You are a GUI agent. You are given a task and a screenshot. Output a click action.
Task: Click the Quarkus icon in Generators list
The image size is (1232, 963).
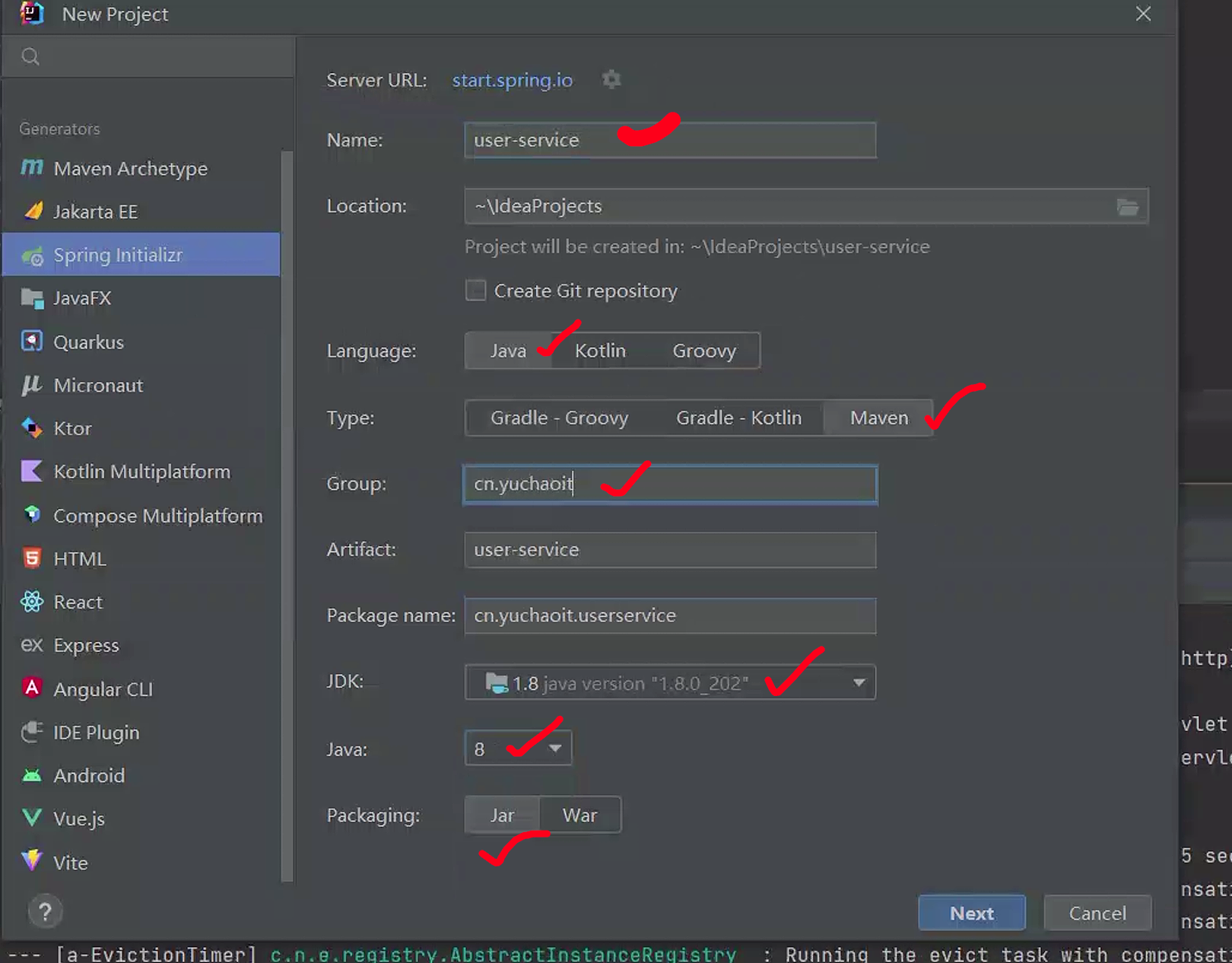pyautogui.click(x=32, y=342)
